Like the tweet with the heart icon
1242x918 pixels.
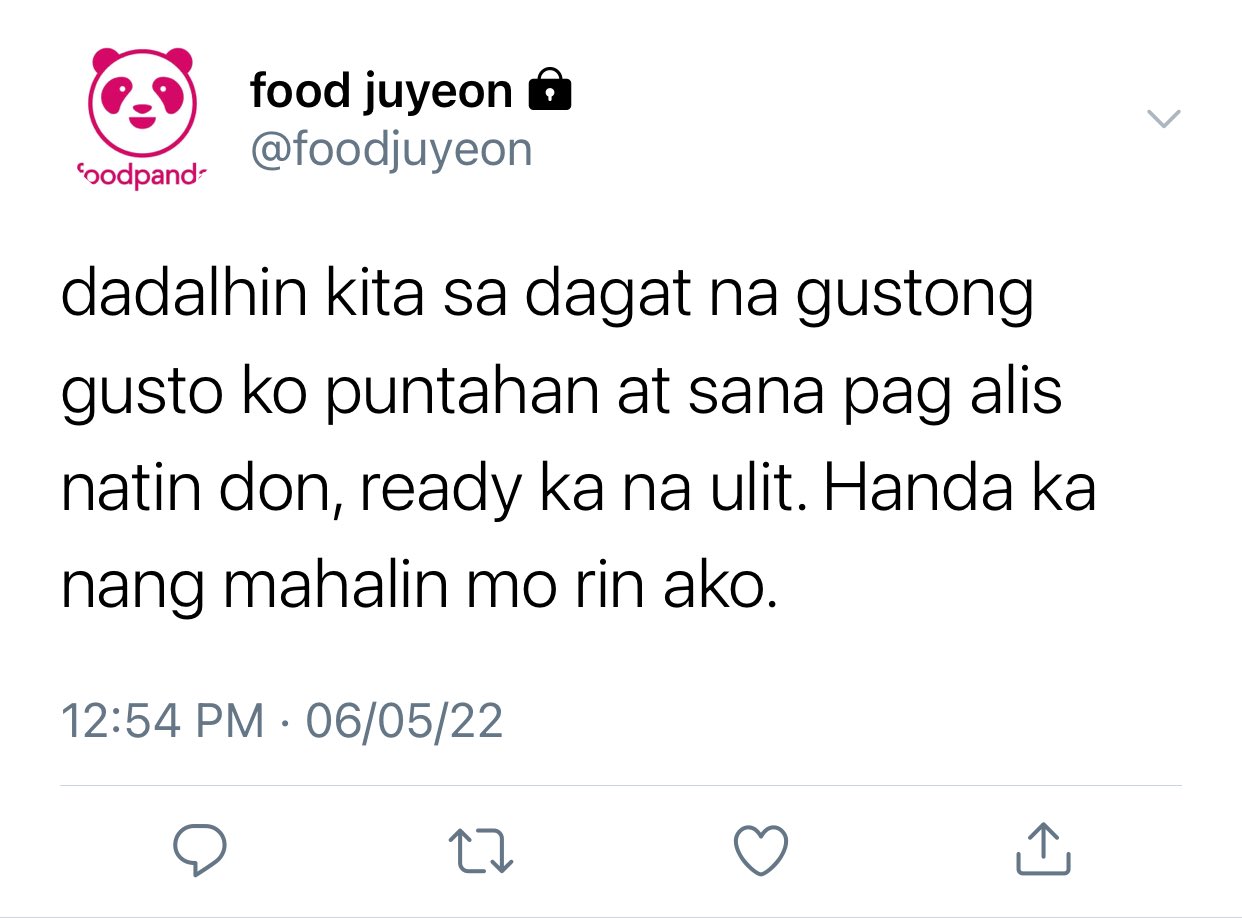(761, 850)
